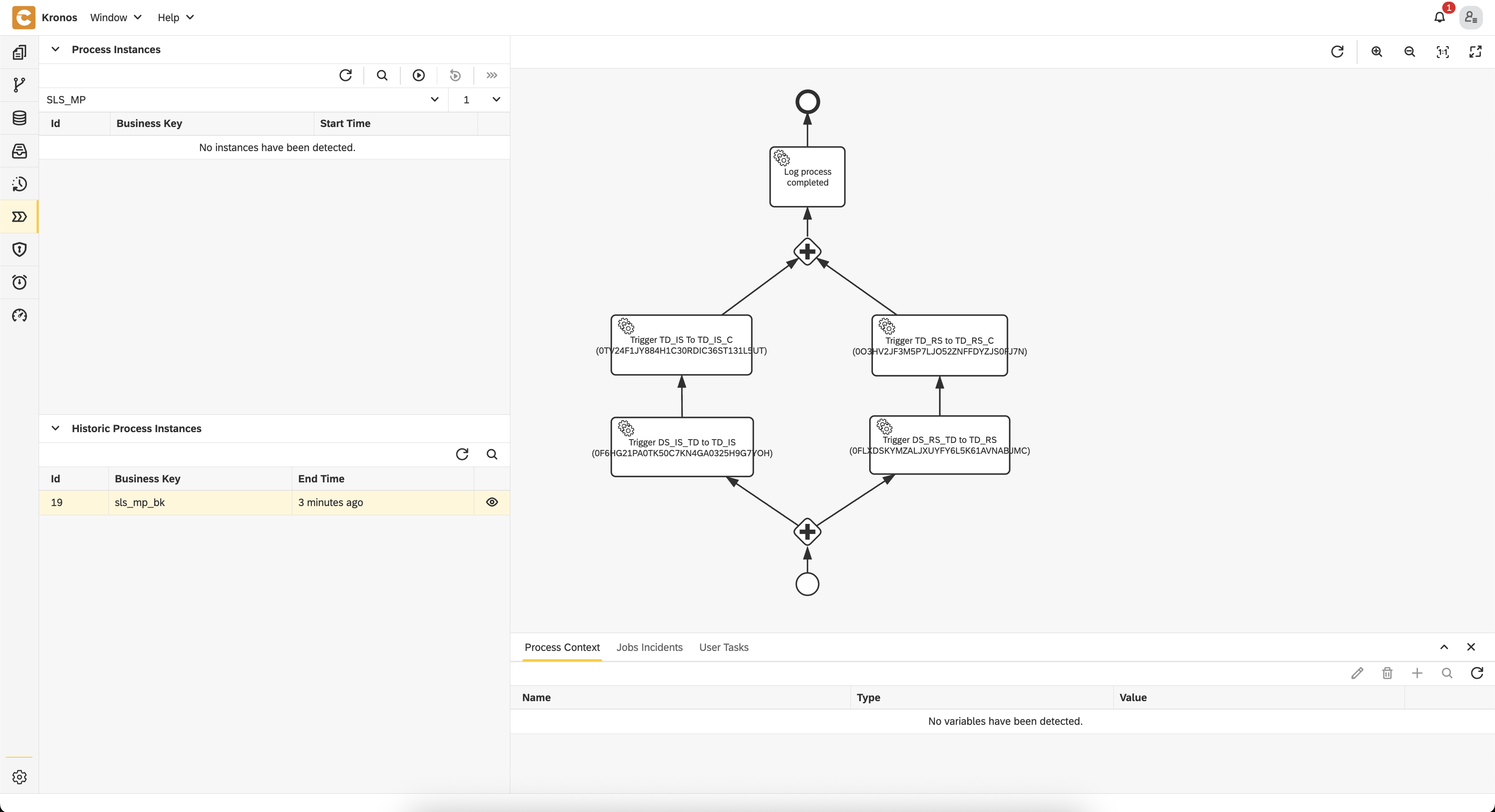Screen dimensions: 1495x812
Task: Open the documents icon in the sidebar
Action: pyautogui.click(x=19, y=52)
